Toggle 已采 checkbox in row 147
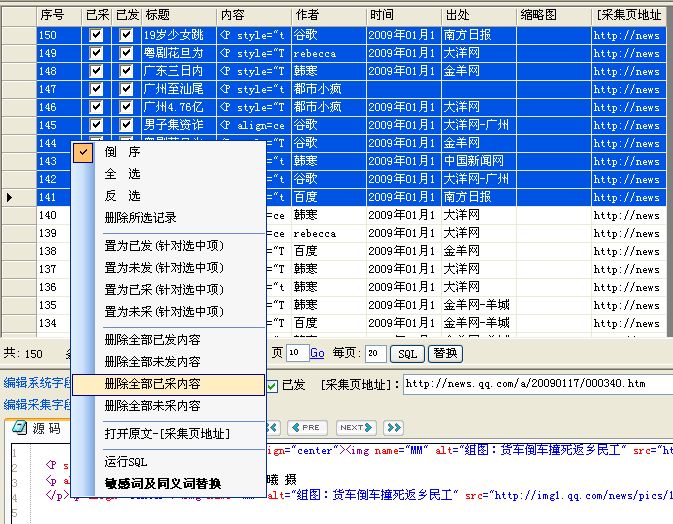The image size is (673, 524). click(96, 89)
